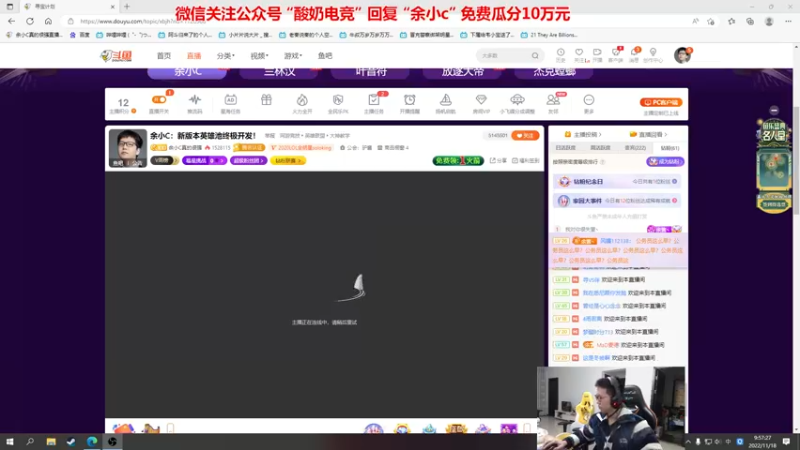Open the 鱼吧 menu item

click(325, 56)
